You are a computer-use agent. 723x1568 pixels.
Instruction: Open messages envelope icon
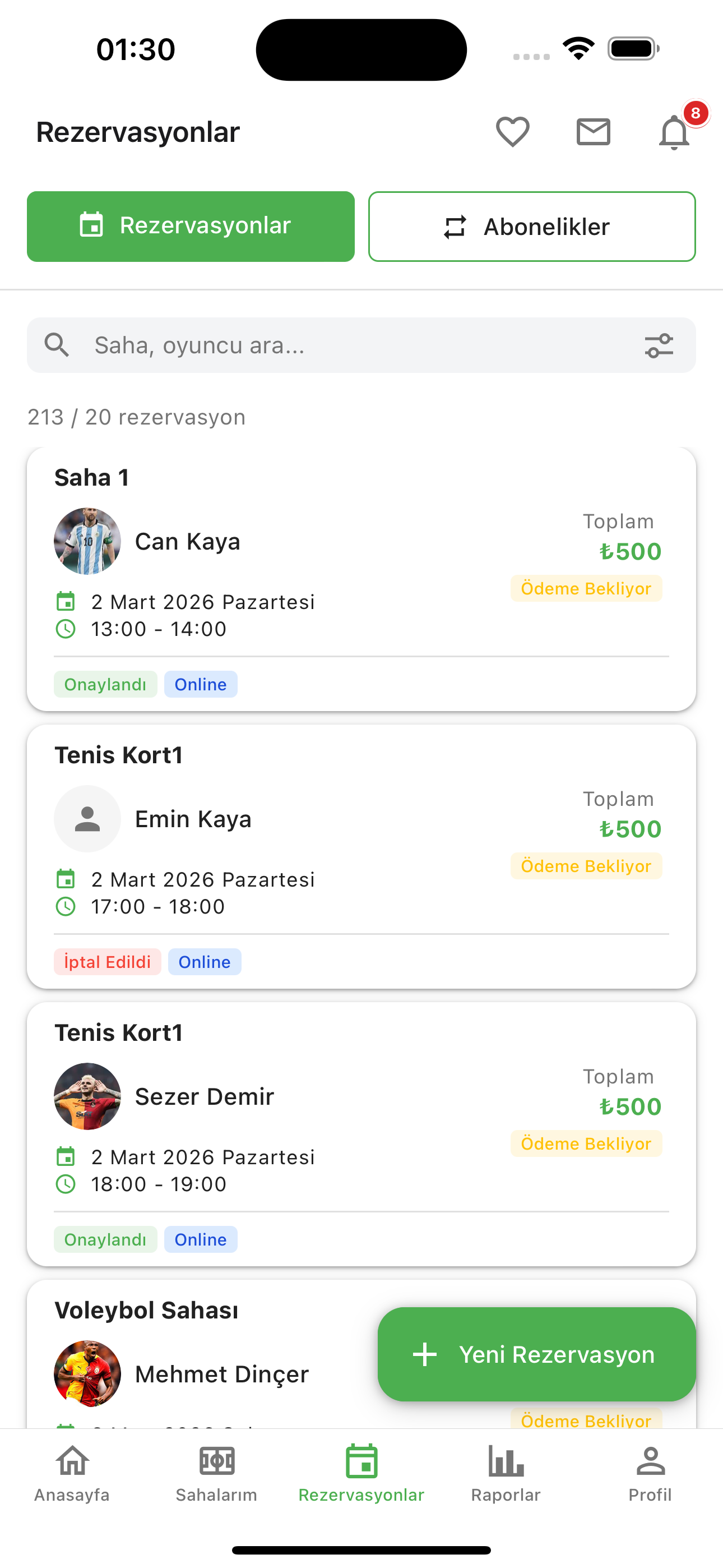[x=594, y=131]
